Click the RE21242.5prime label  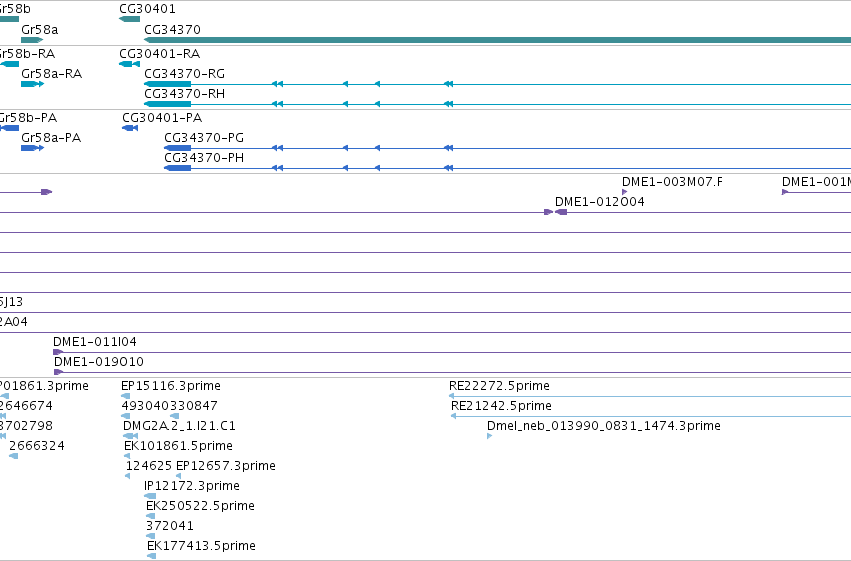(x=501, y=405)
